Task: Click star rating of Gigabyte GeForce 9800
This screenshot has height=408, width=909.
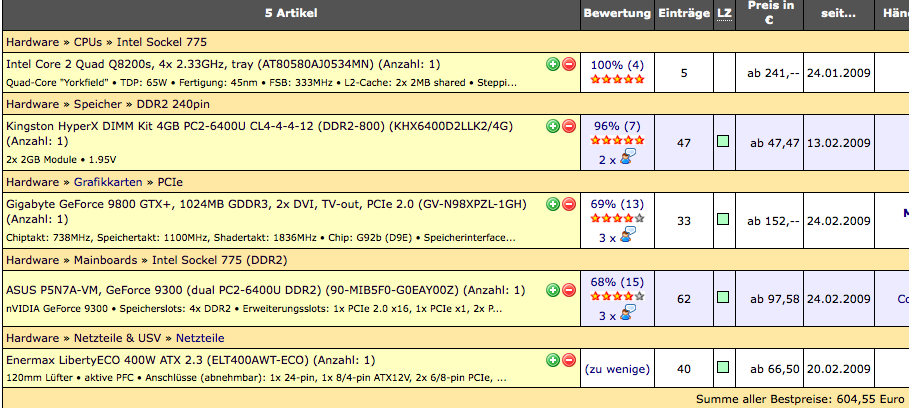Action: click(x=617, y=218)
